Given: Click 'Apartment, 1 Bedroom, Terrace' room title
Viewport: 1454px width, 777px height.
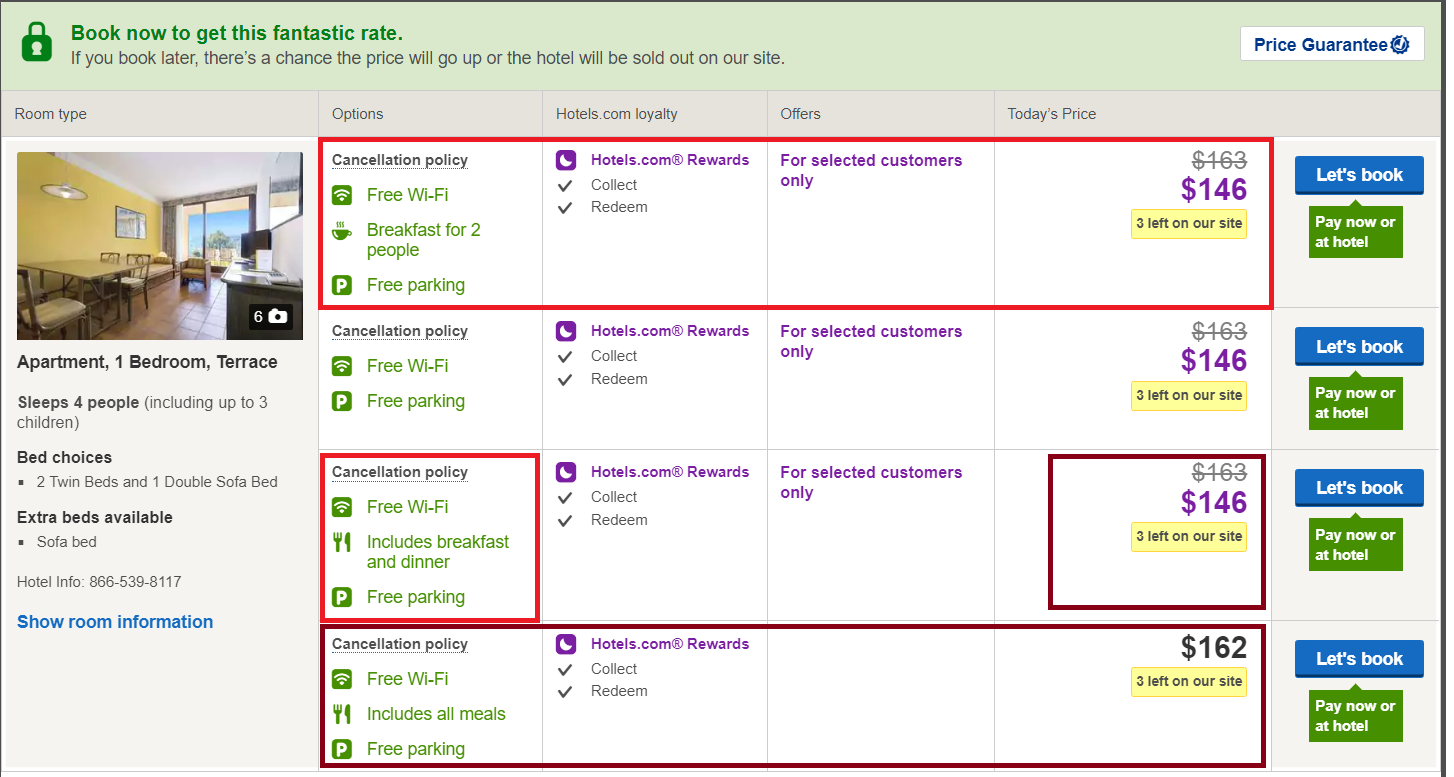Looking at the screenshot, I should [x=147, y=362].
